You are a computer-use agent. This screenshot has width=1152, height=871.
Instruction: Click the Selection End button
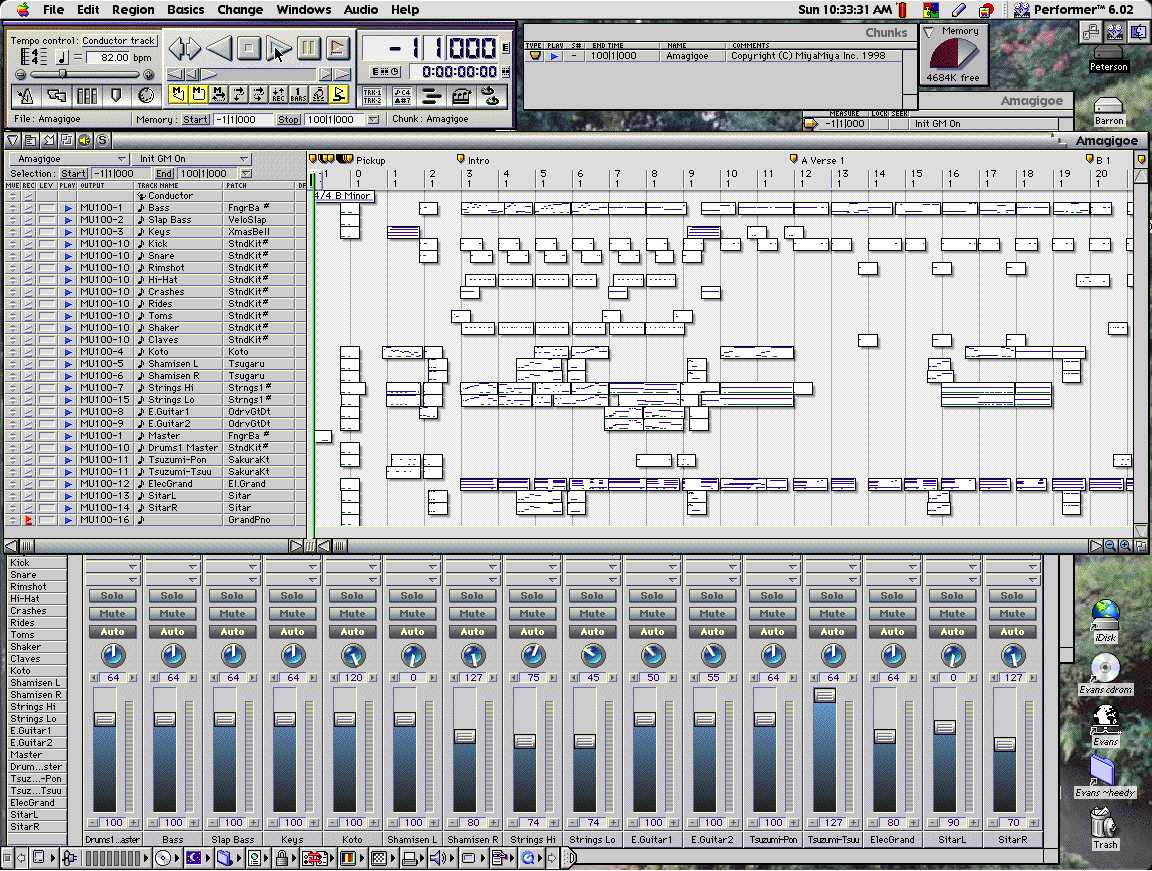164,174
